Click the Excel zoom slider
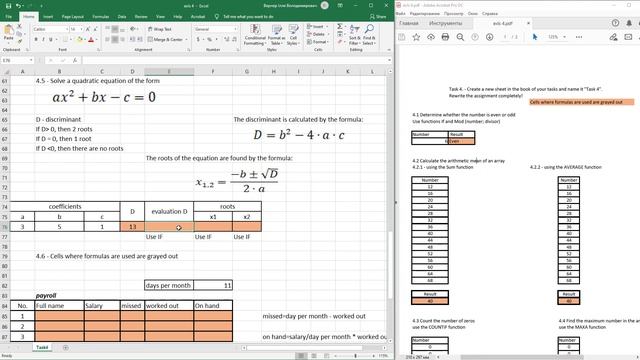The height and width of the screenshot is (360, 640). click(356, 356)
